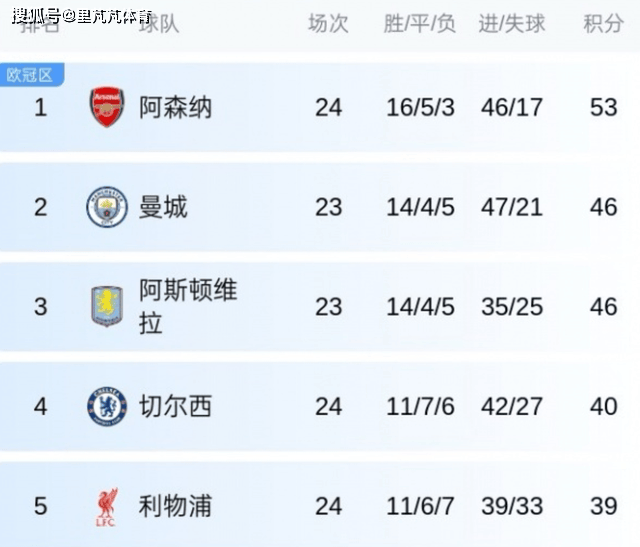This screenshot has height=547, width=640.
Task: Click the 积分 column header
Action: click(x=603, y=24)
